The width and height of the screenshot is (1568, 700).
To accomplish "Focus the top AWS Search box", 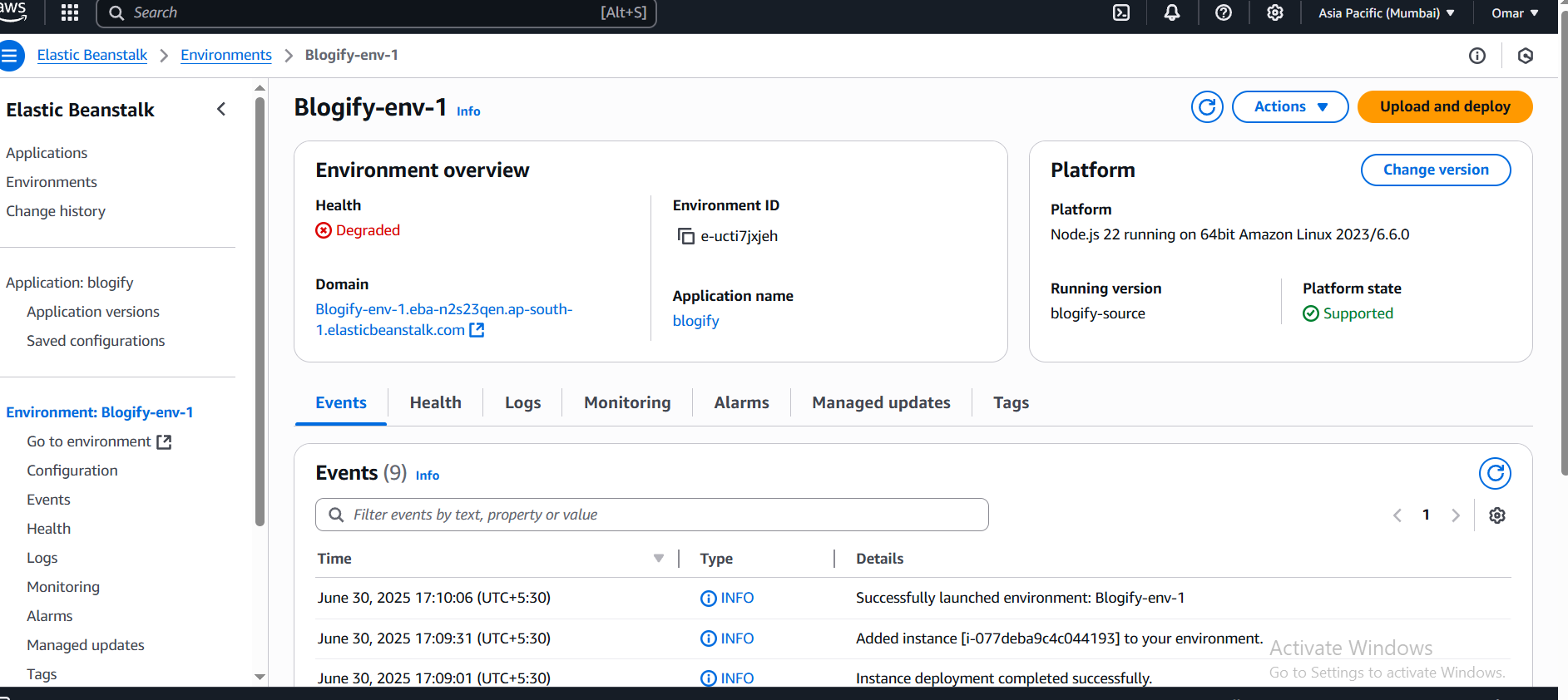I will click(x=377, y=12).
